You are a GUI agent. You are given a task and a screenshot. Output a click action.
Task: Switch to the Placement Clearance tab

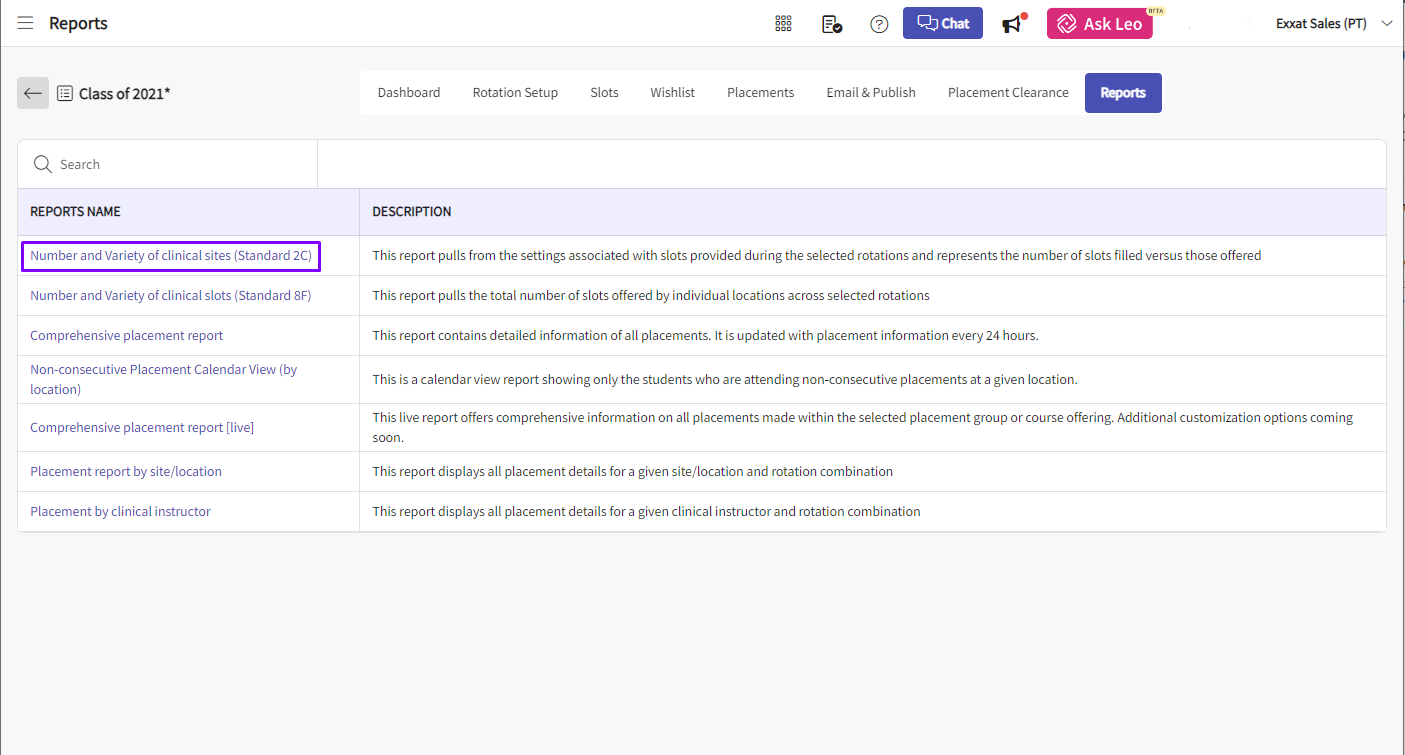[1007, 93]
